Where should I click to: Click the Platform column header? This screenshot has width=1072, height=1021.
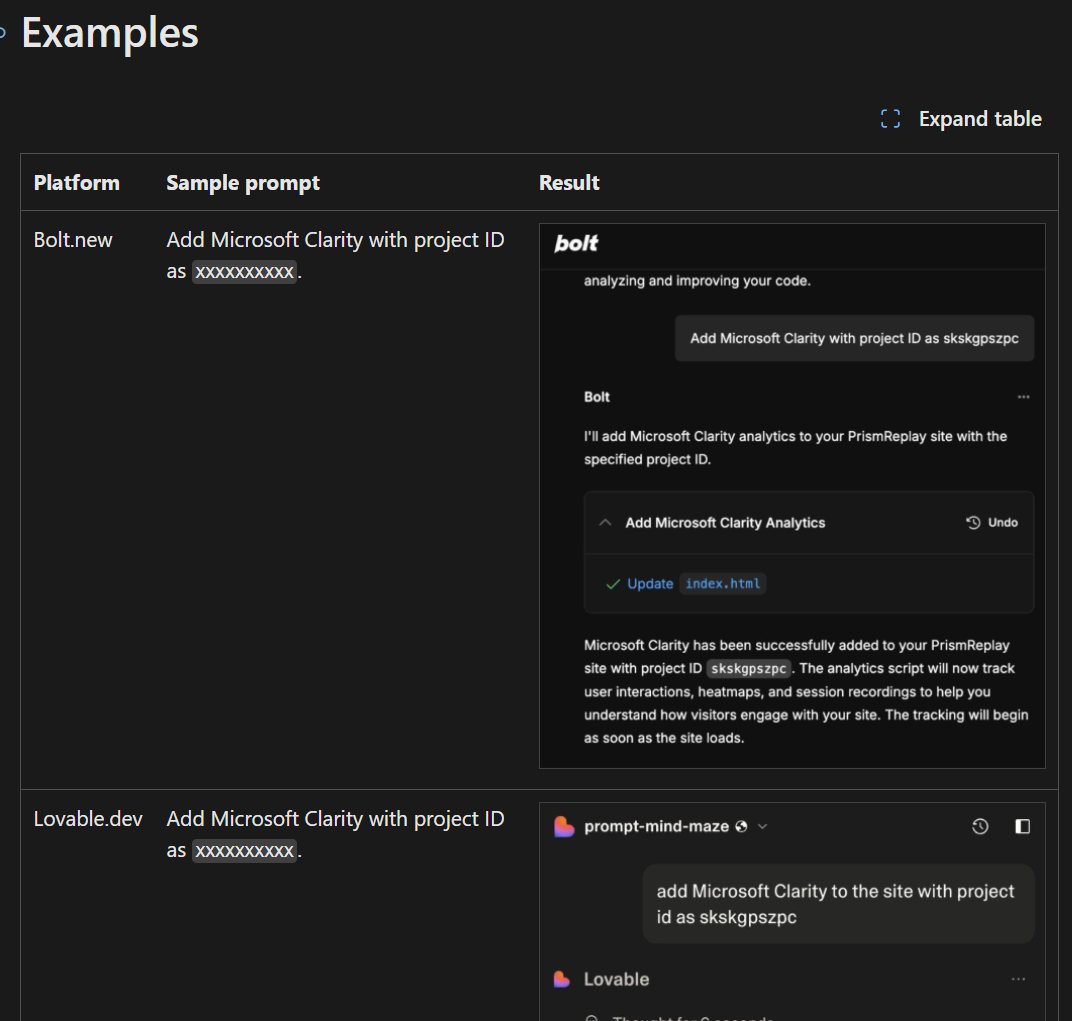[x=77, y=183]
